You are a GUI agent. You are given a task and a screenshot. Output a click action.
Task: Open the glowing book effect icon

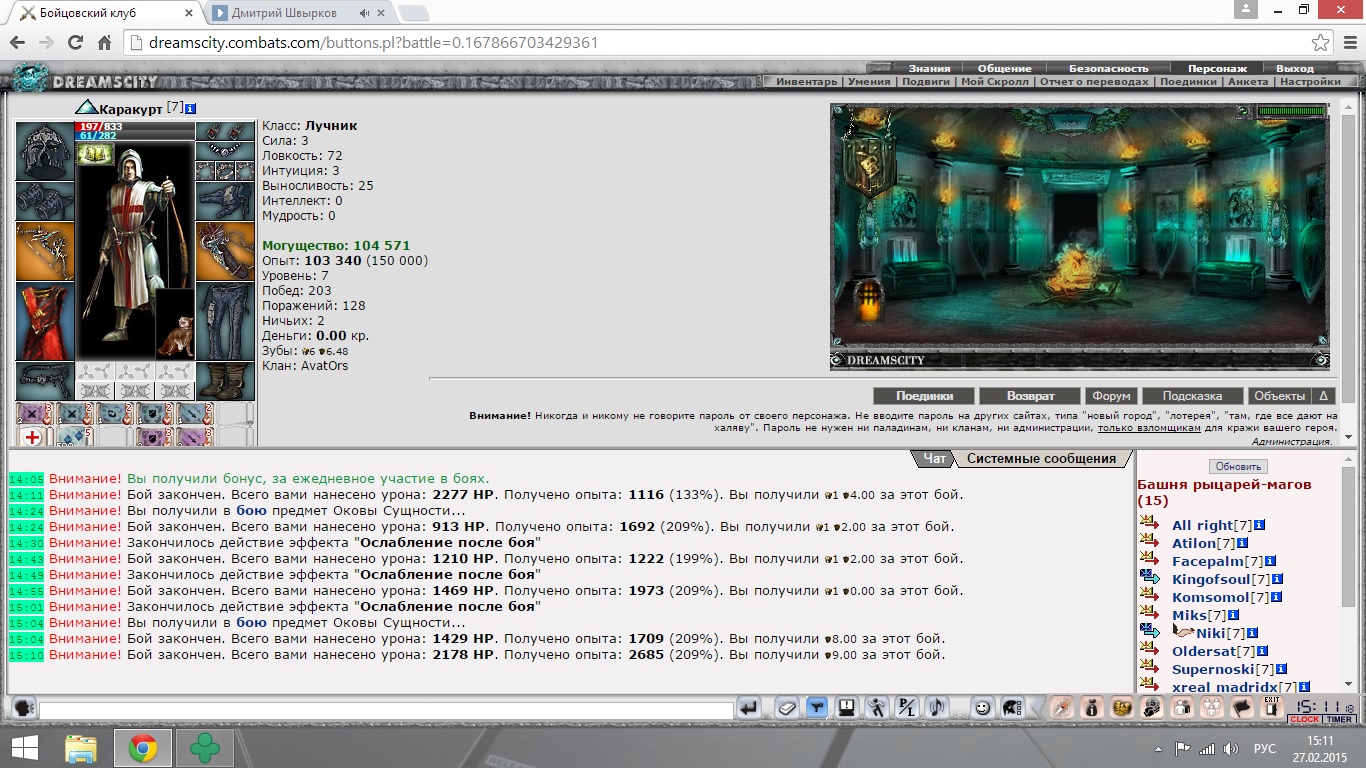coord(95,154)
